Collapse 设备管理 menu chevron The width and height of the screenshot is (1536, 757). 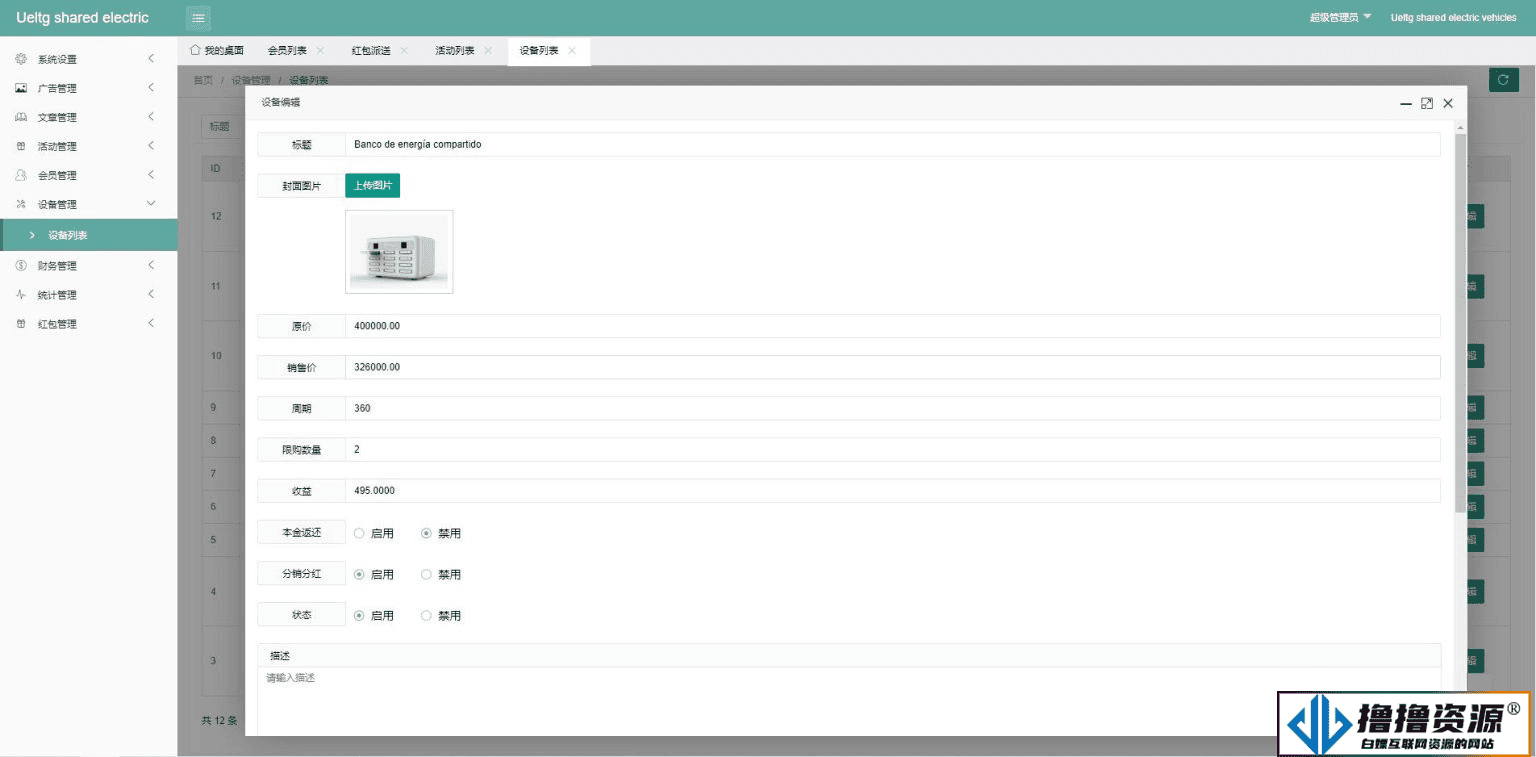(x=151, y=204)
